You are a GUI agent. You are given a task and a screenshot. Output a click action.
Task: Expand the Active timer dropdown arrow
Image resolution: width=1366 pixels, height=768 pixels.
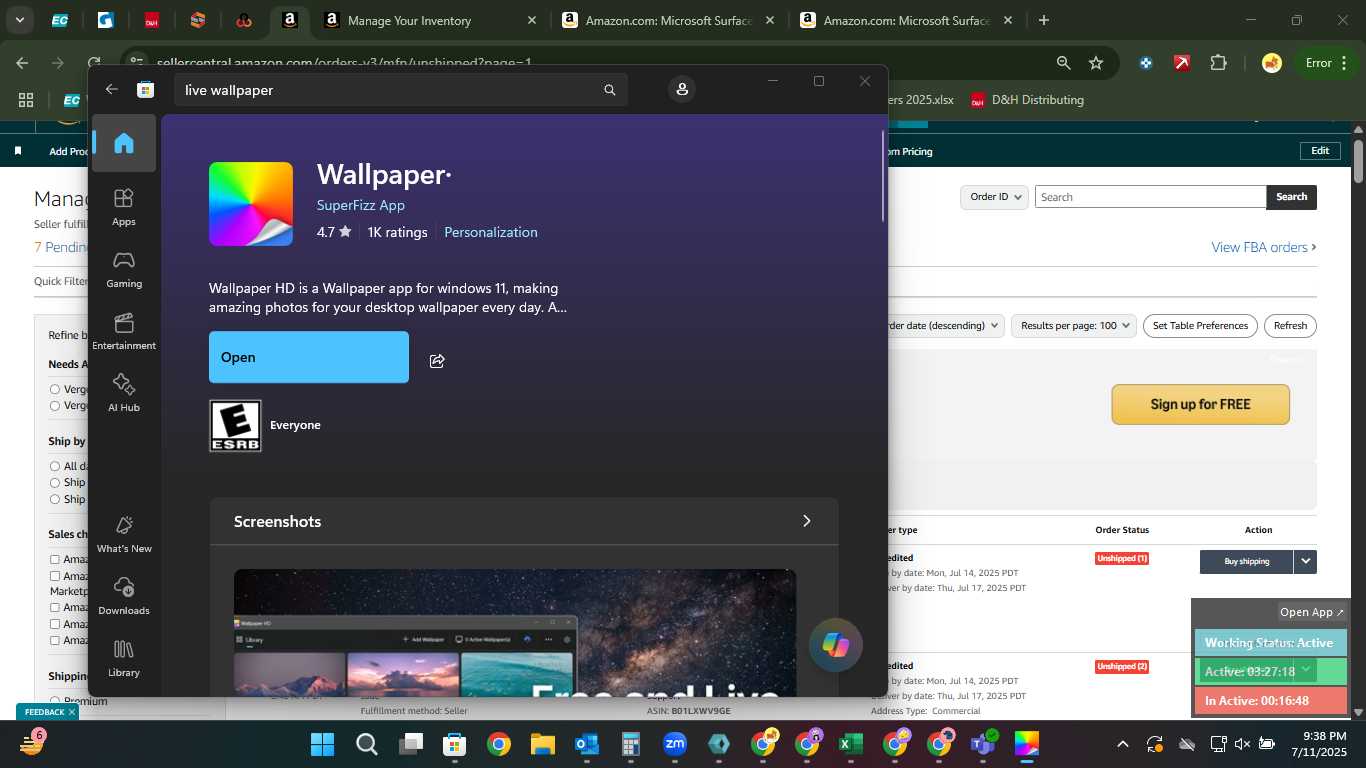click(1306, 669)
